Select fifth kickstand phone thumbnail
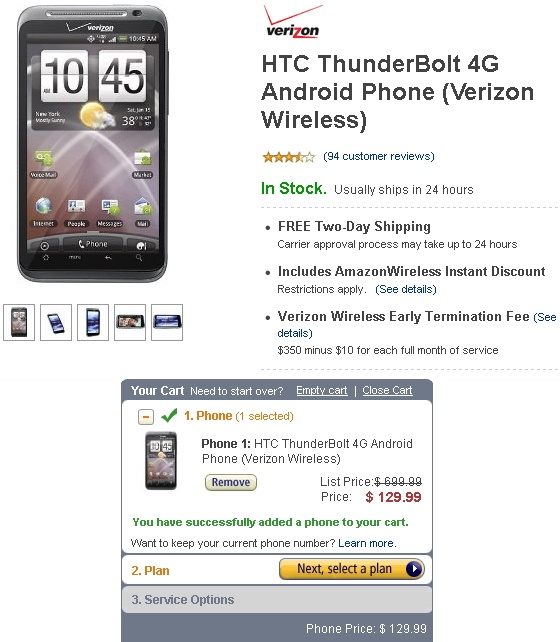This screenshot has height=642, width=560. [x=167, y=322]
